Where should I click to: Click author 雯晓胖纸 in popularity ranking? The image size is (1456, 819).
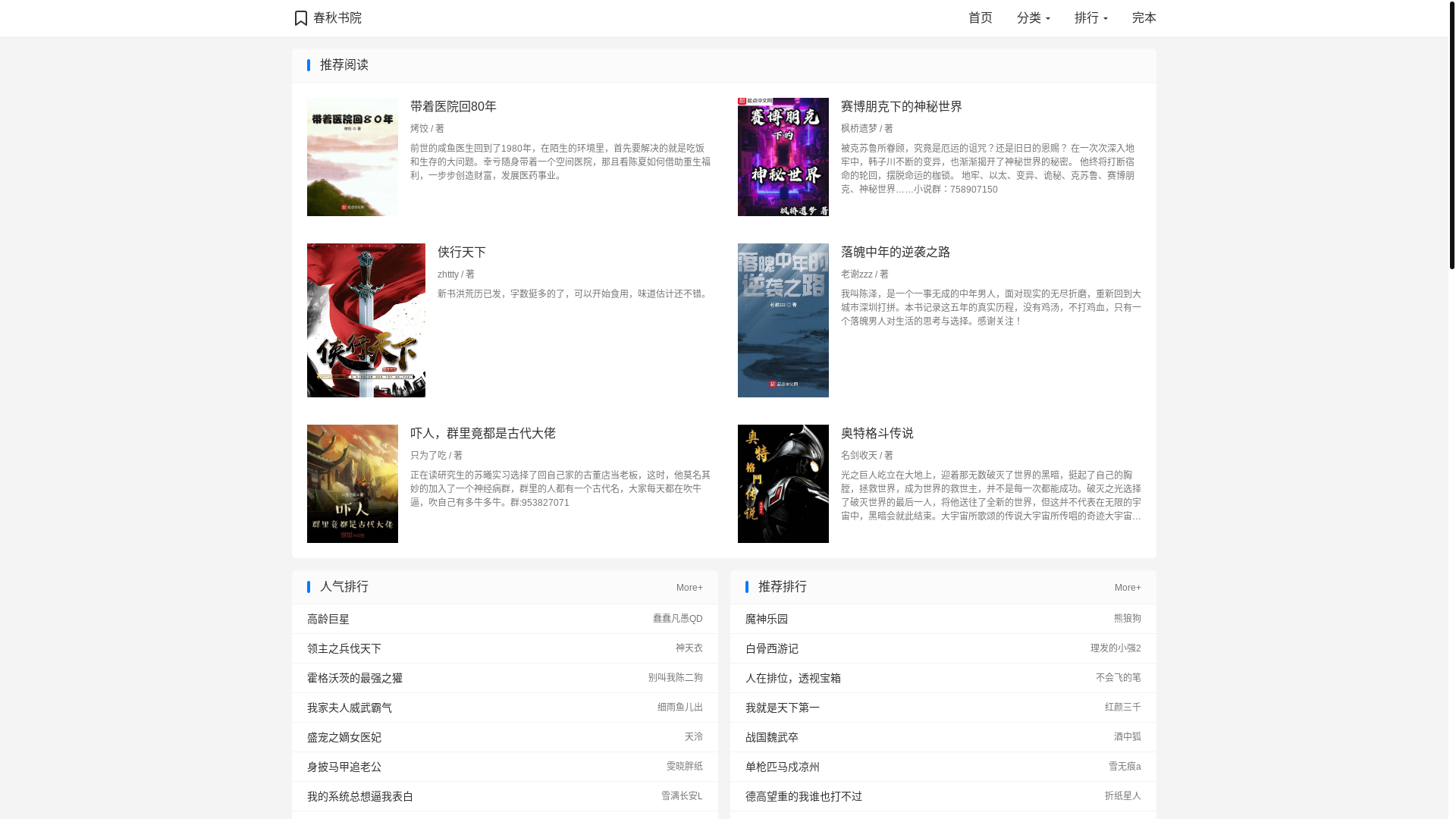[x=685, y=767]
